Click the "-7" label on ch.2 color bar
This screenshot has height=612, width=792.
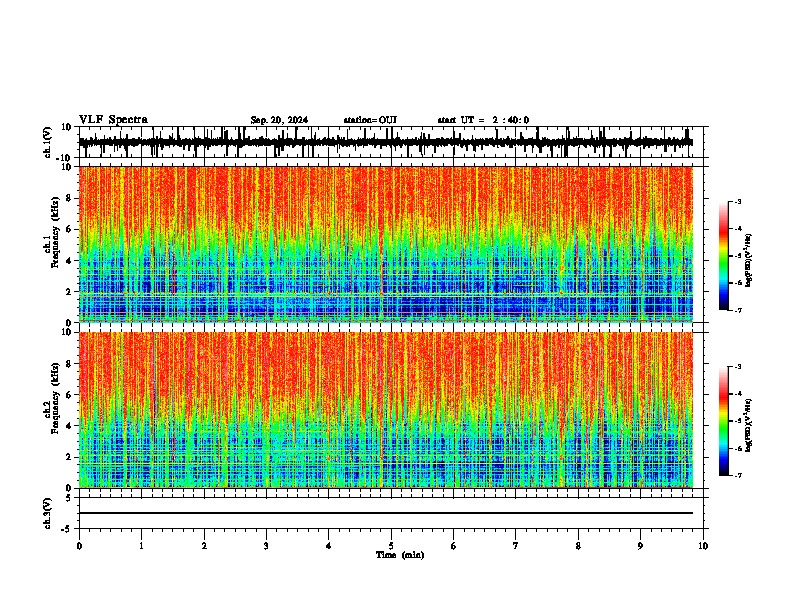point(737,475)
